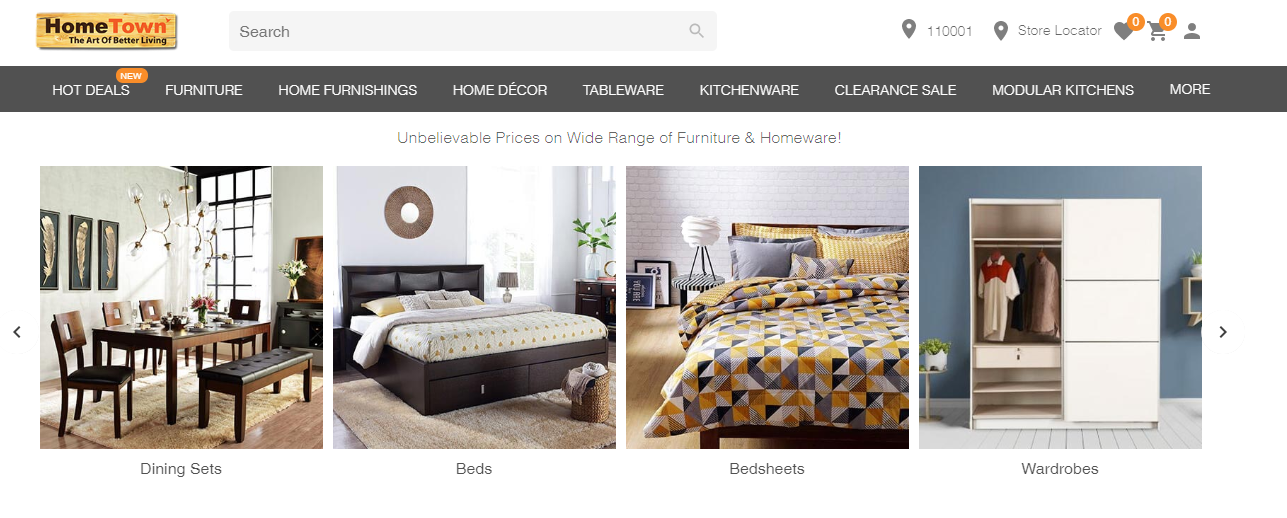Select the HOME DÉCOR menu item
This screenshot has height=518, width=1287.
coord(500,90)
